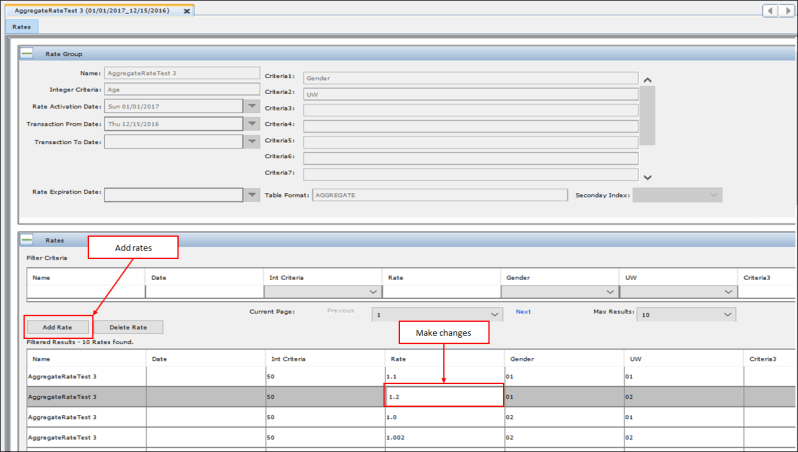This screenshot has width=798, height=452.
Task: Click the Integer Criteria field
Action: pos(182,90)
